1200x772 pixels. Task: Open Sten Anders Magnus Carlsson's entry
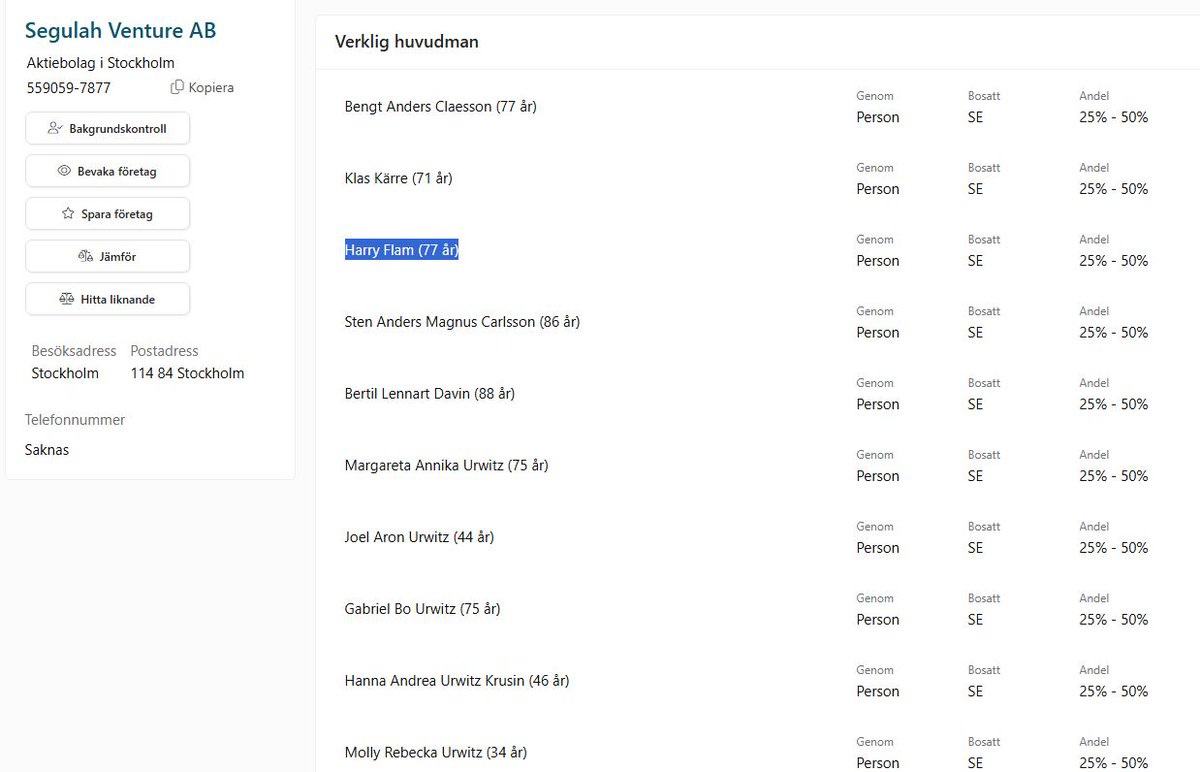point(462,322)
